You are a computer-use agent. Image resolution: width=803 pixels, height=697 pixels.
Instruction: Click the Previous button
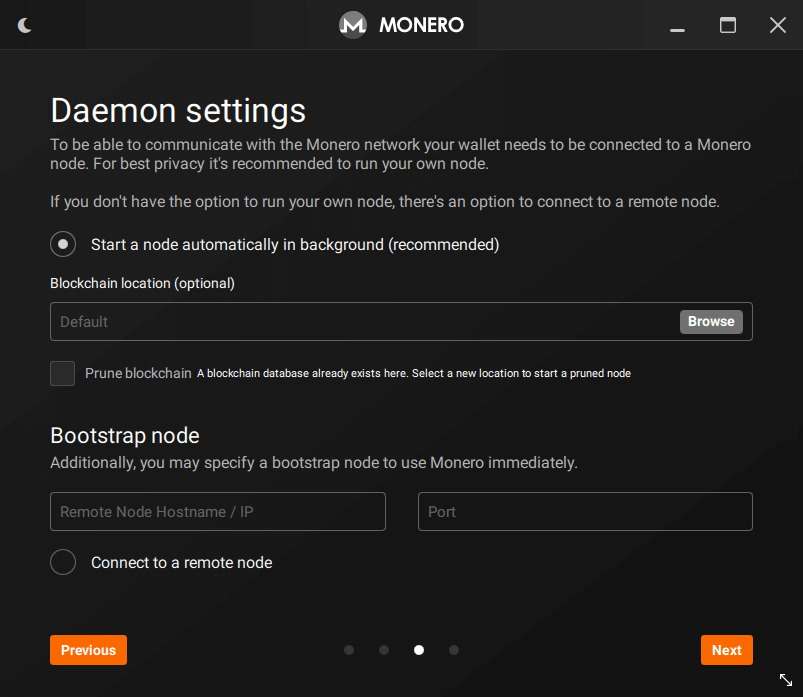(88, 650)
